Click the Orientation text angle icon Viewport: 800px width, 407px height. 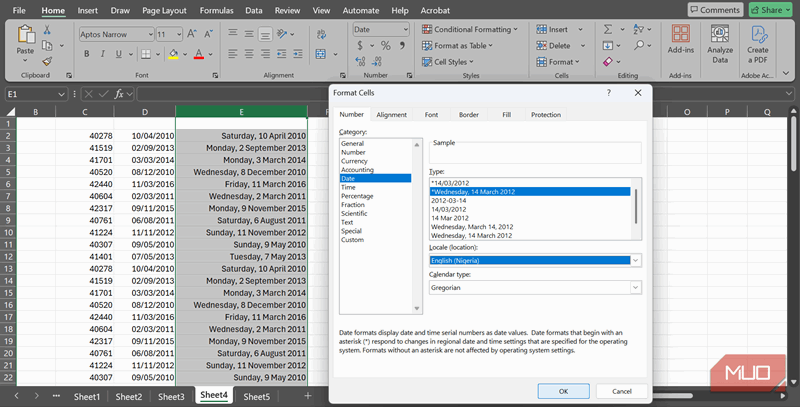click(282, 34)
